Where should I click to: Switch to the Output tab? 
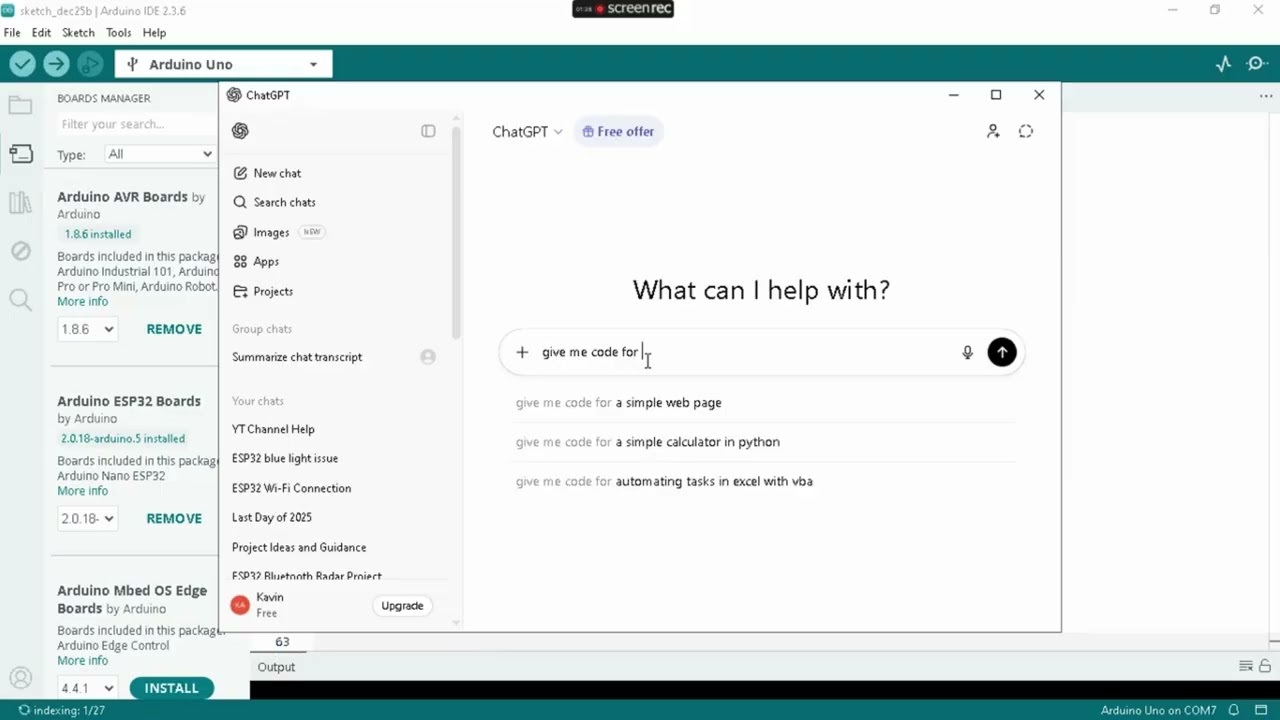[276, 667]
